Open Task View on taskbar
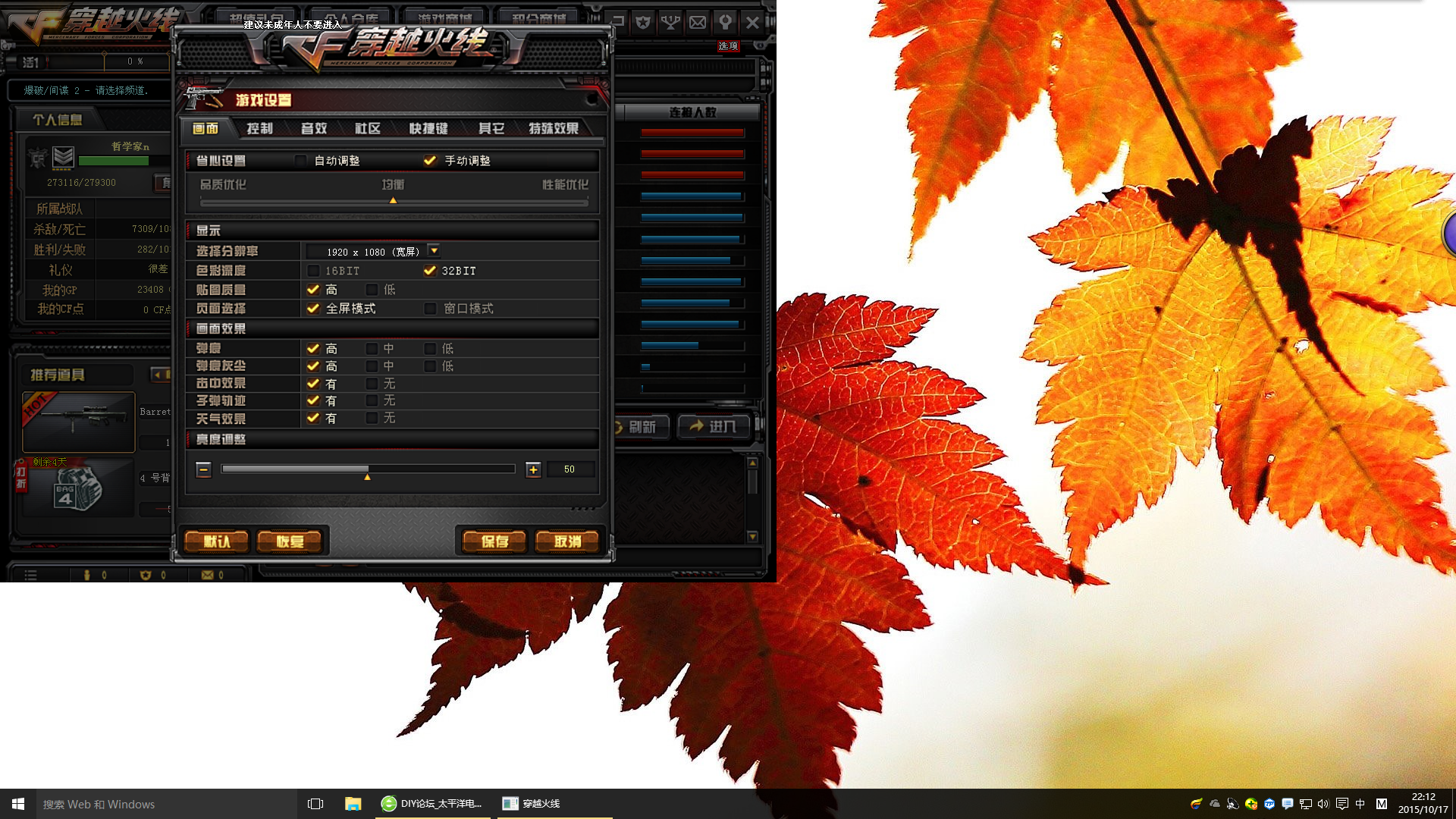Viewport: 1456px width, 819px height. 315,804
